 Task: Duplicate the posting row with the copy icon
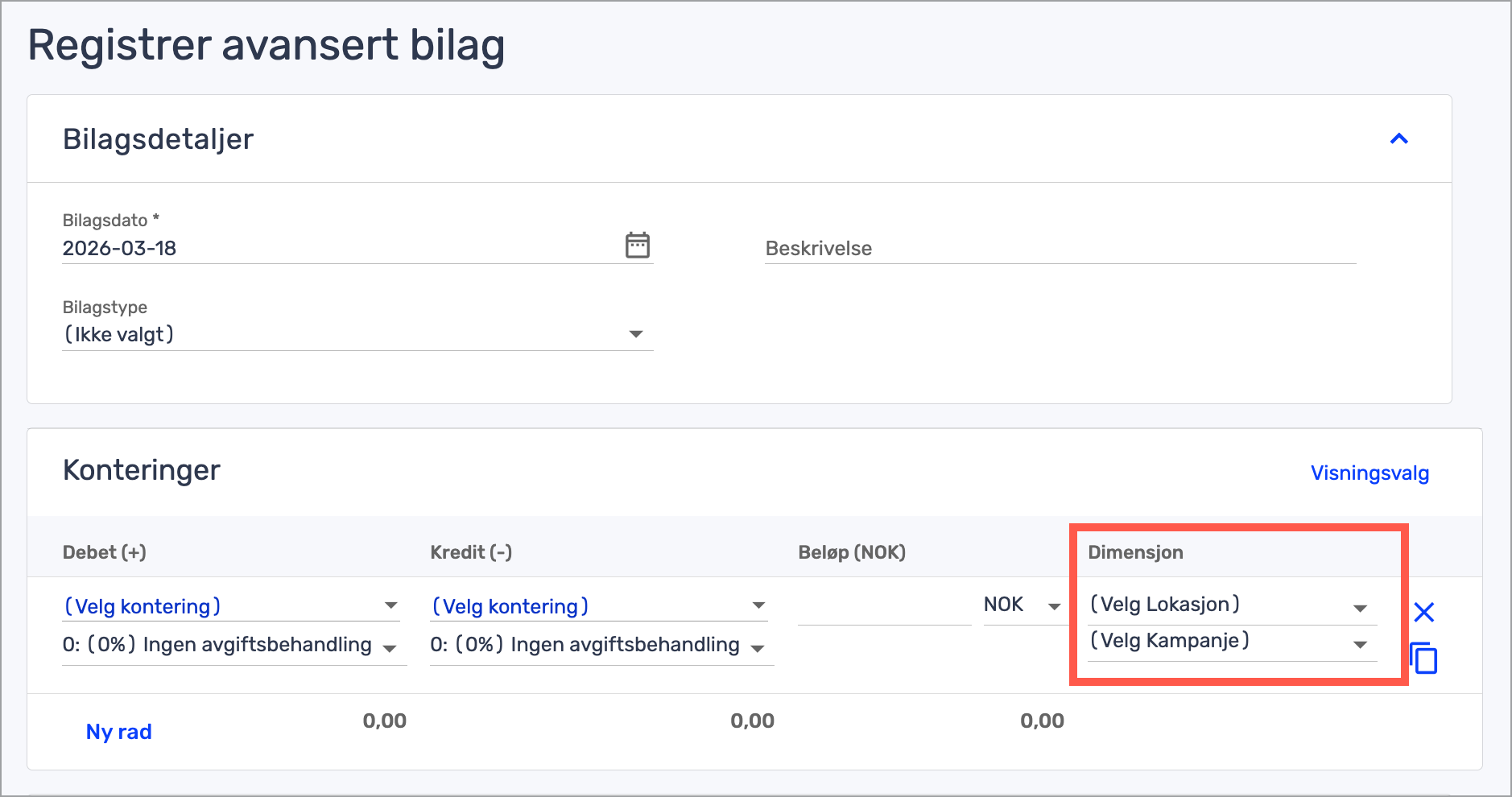(x=1423, y=659)
